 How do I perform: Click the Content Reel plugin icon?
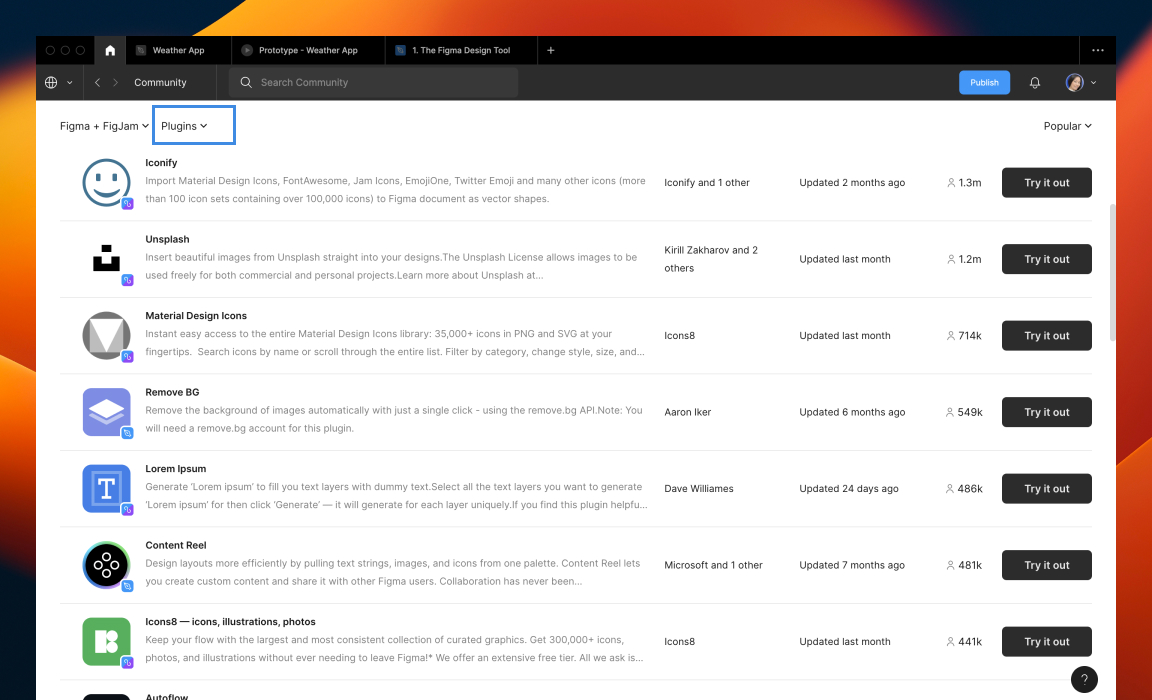[107, 565]
